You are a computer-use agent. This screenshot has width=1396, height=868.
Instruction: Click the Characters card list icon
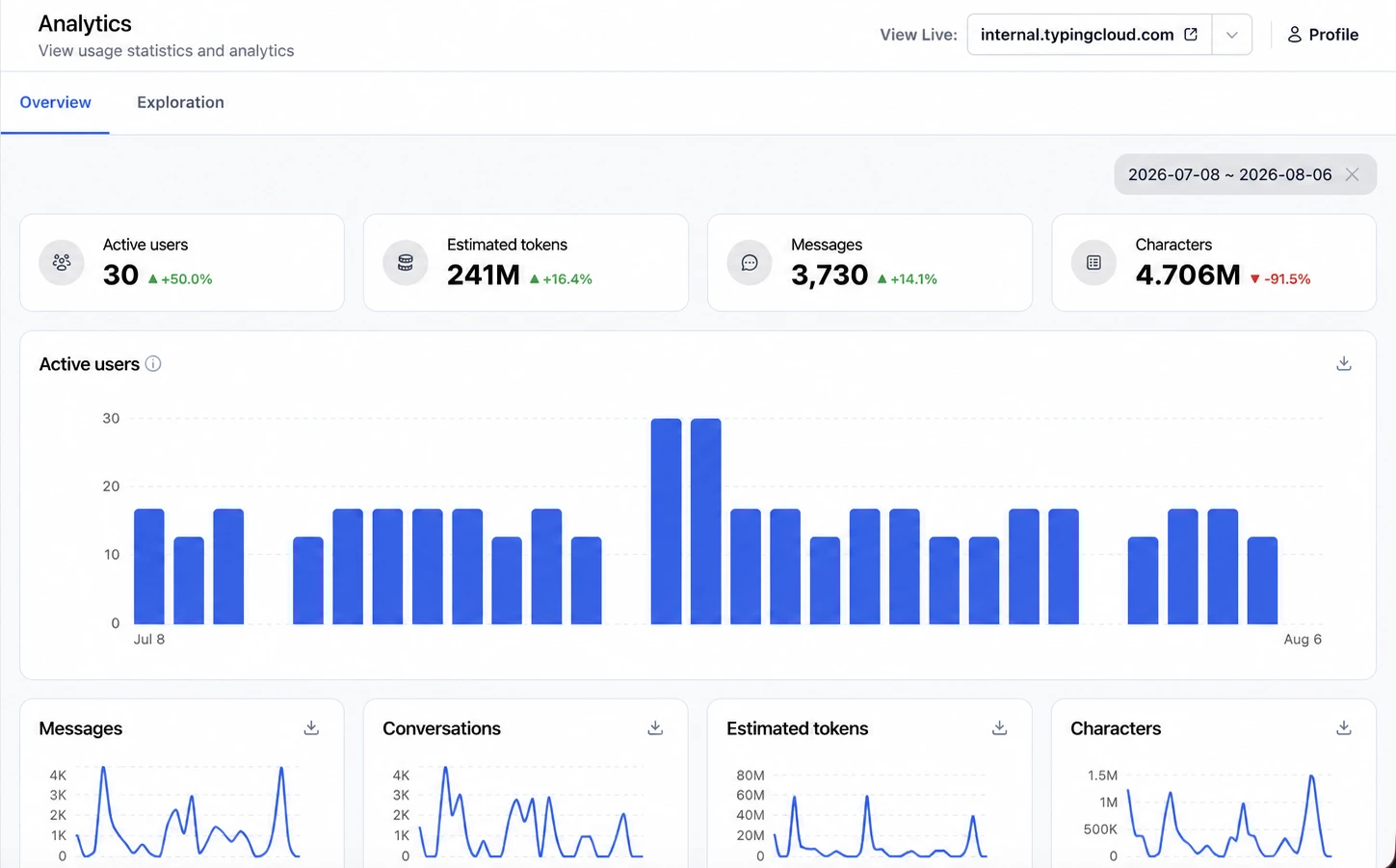(1093, 262)
